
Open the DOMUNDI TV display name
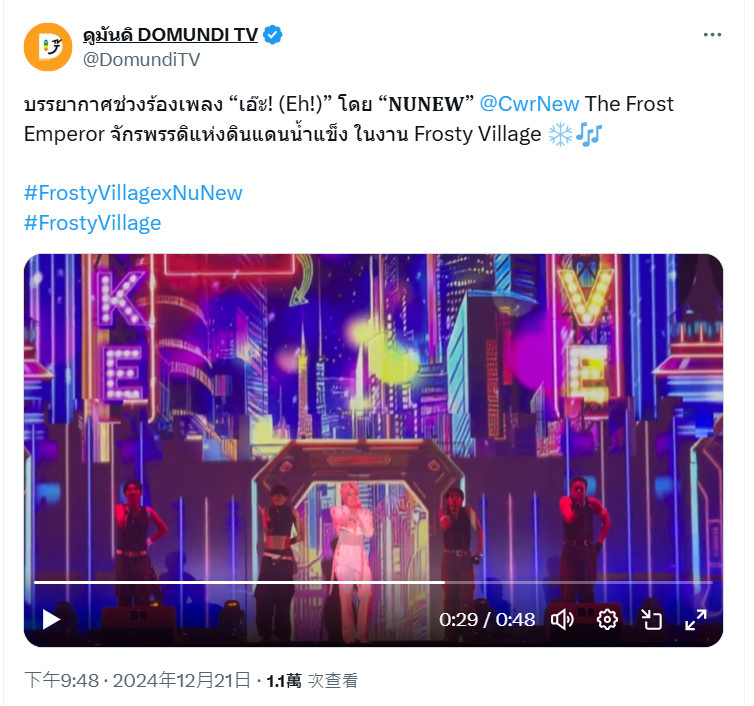tap(170, 35)
